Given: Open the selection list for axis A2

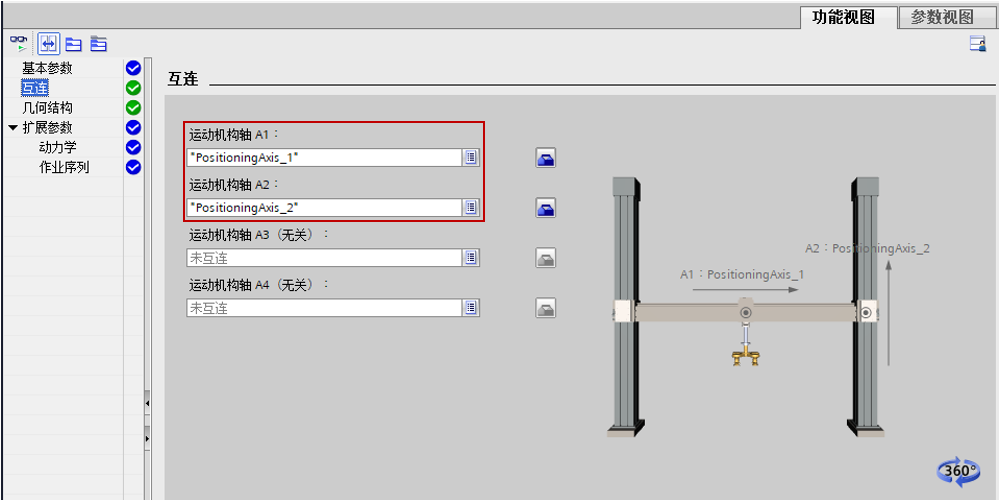Looking at the screenshot, I should (470, 208).
